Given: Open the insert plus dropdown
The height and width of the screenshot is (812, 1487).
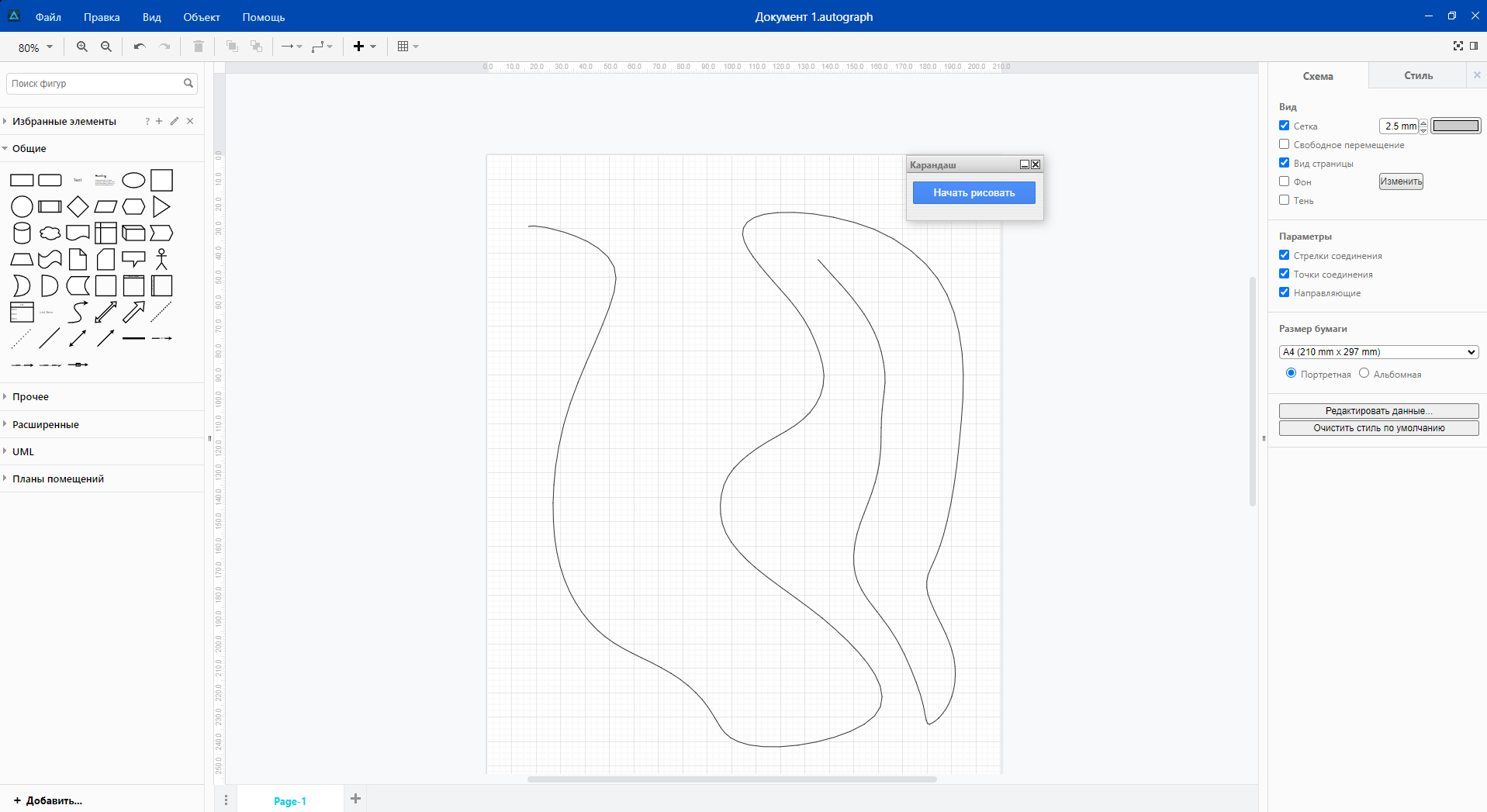Looking at the screenshot, I should pyautogui.click(x=365, y=47).
